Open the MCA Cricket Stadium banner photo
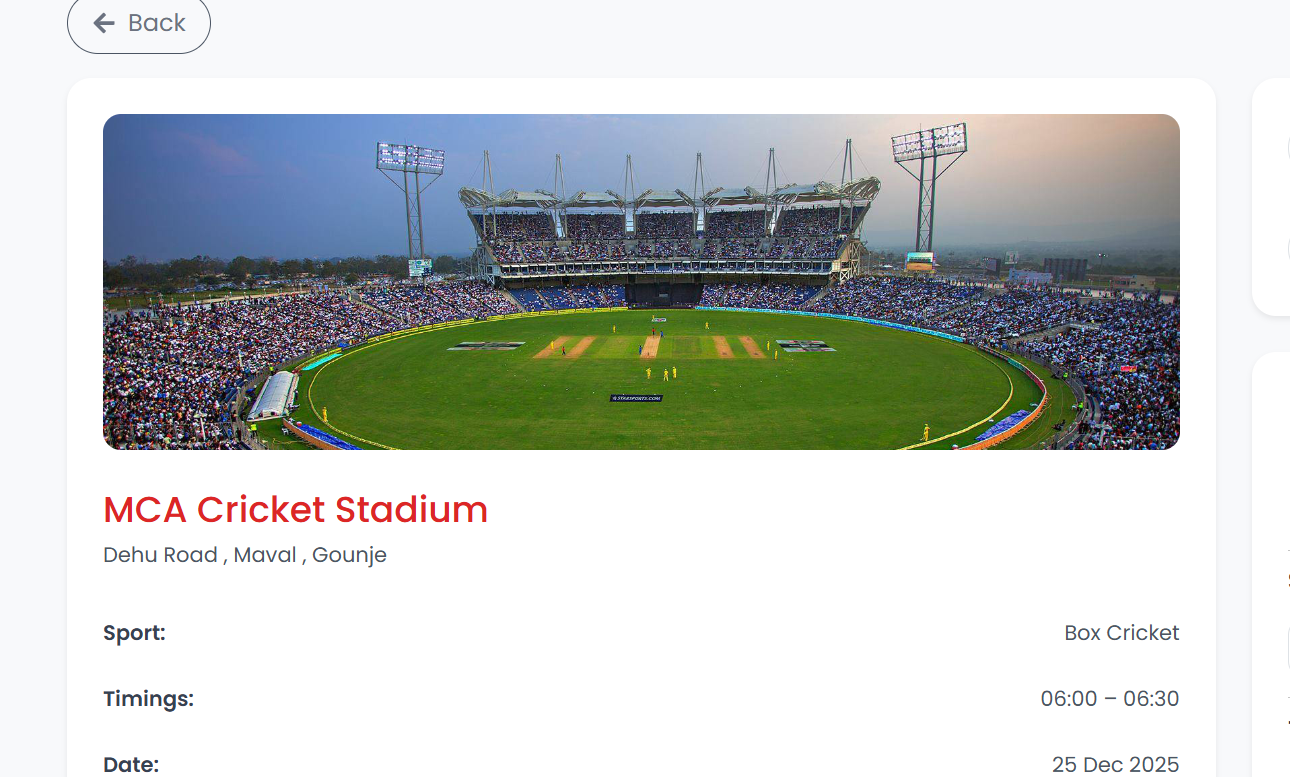This screenshot has height=777, width=1290. [641, 281]
